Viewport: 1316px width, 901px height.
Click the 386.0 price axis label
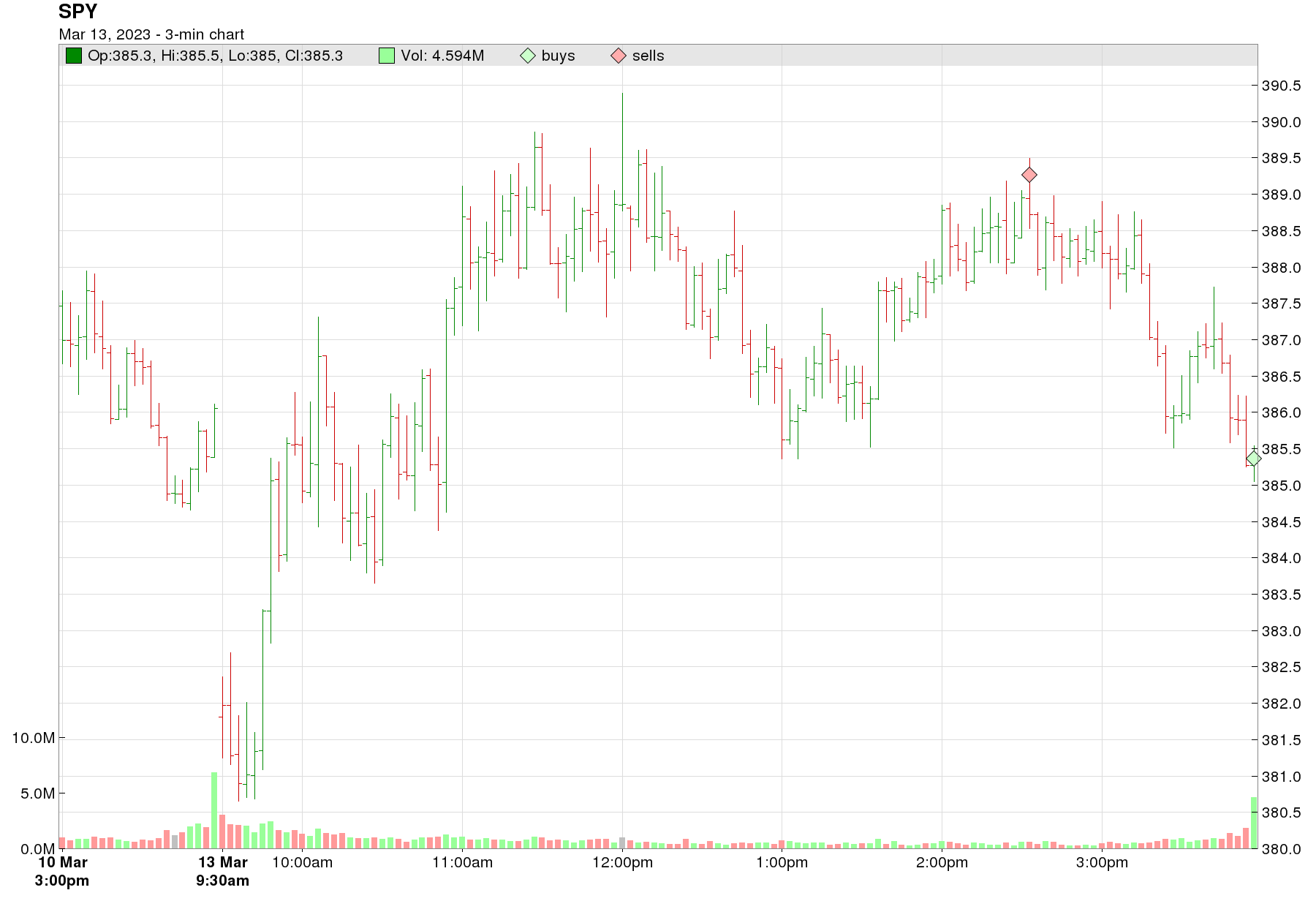pos(1282,412)
